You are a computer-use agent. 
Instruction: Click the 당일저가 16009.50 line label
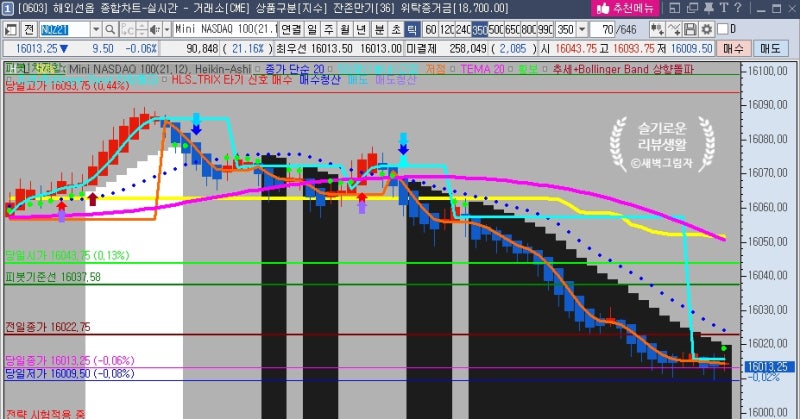coord(70,374)
